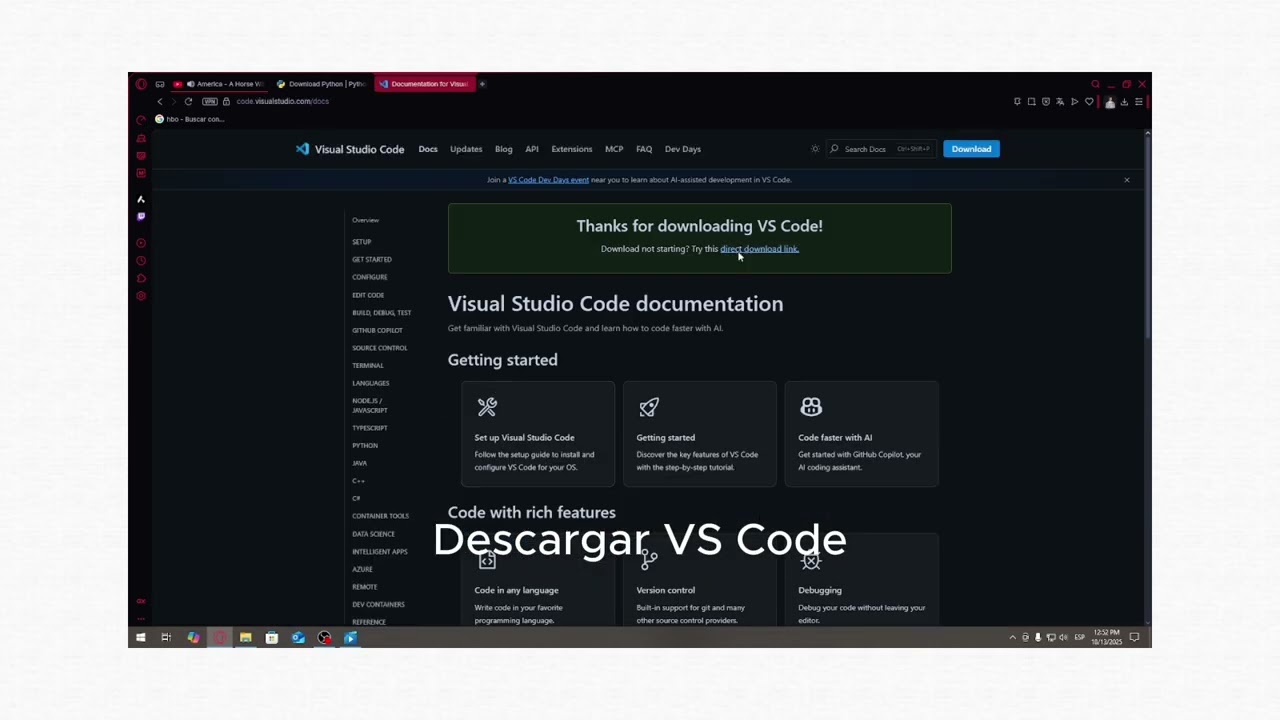Click the snapshot icon in browser toolbar
Screen dimensions: 1280x720
tap(1032, 101)
